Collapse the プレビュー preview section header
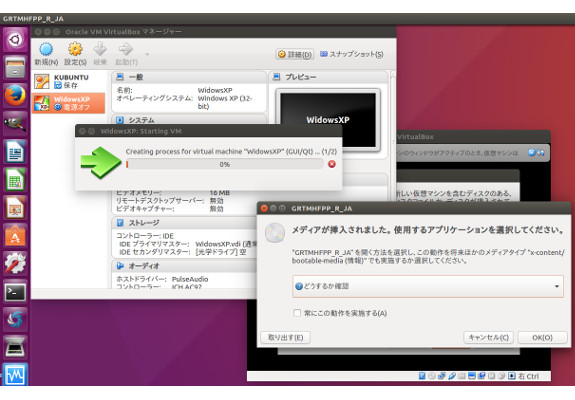575x400 pixels. point(329,77)
